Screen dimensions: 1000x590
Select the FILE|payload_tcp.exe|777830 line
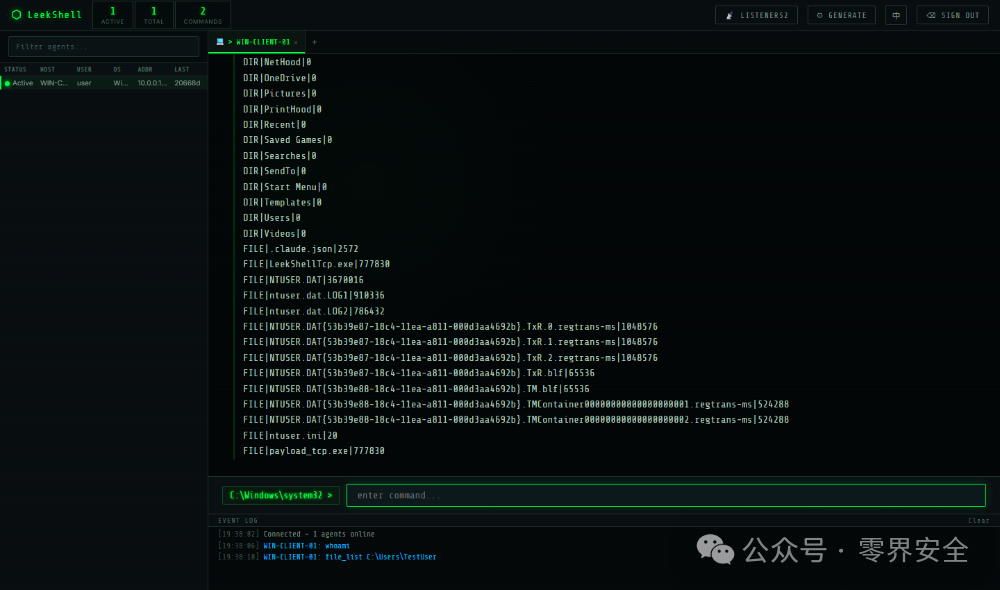point(314,451)
